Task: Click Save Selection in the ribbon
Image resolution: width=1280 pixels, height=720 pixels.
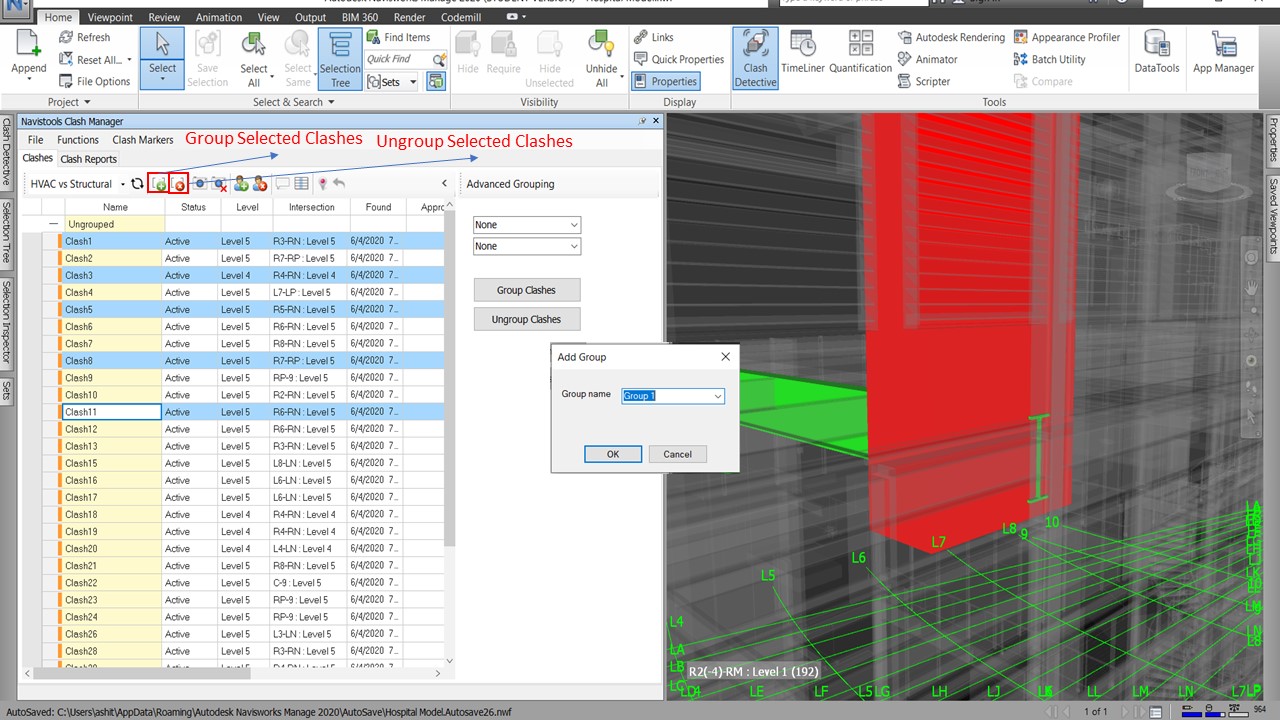Action: (x=207, y=58)
